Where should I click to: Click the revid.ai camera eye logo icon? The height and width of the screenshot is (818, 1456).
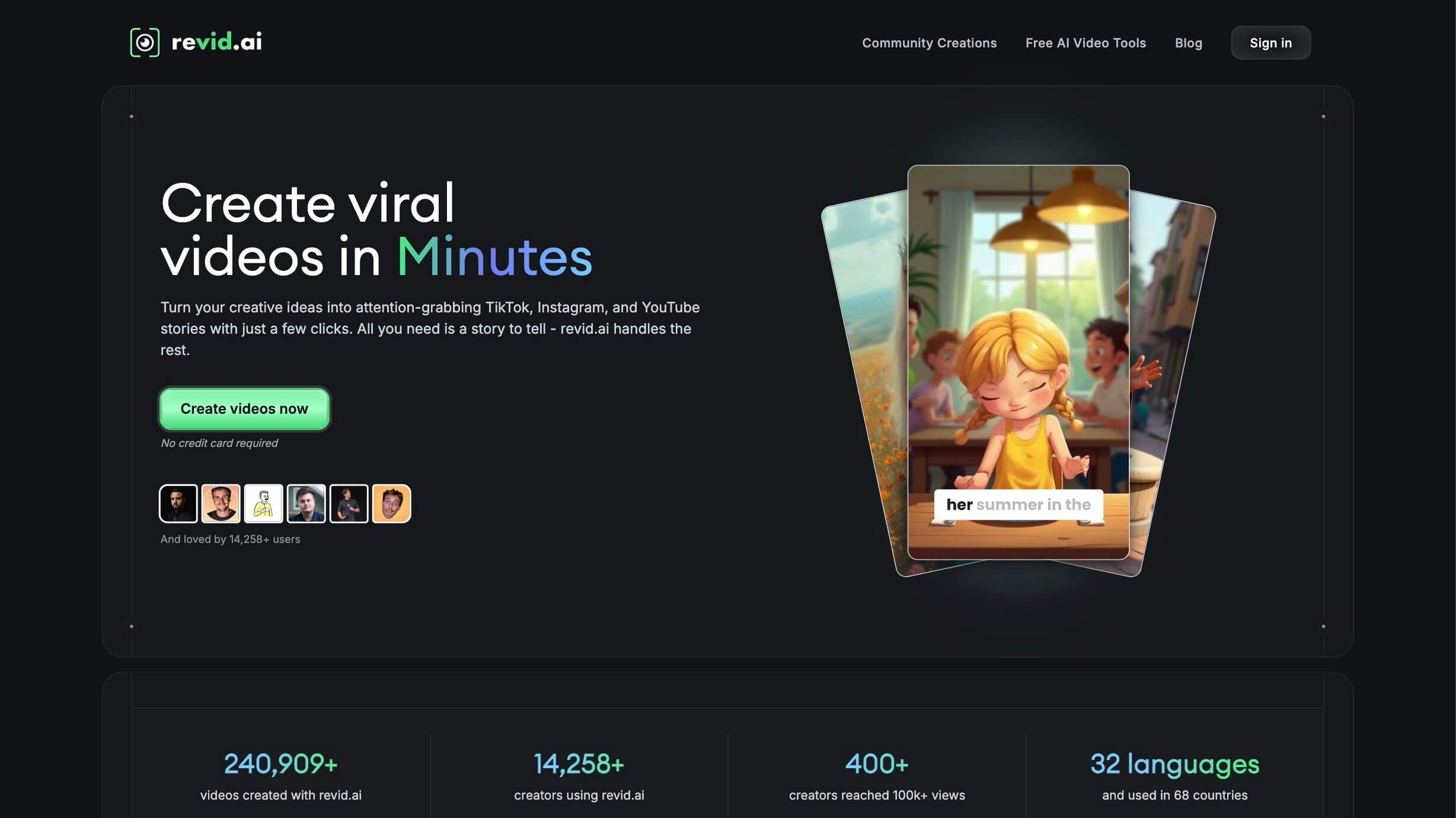pos(145,43)
